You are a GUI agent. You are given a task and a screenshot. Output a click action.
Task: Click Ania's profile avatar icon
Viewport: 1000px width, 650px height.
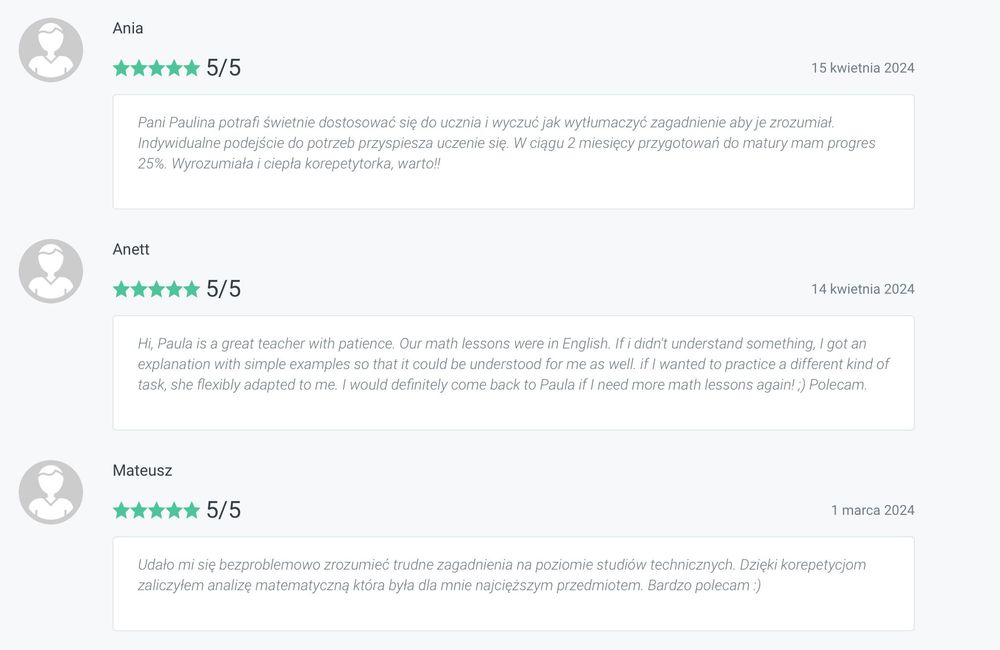tap(51, 50)
